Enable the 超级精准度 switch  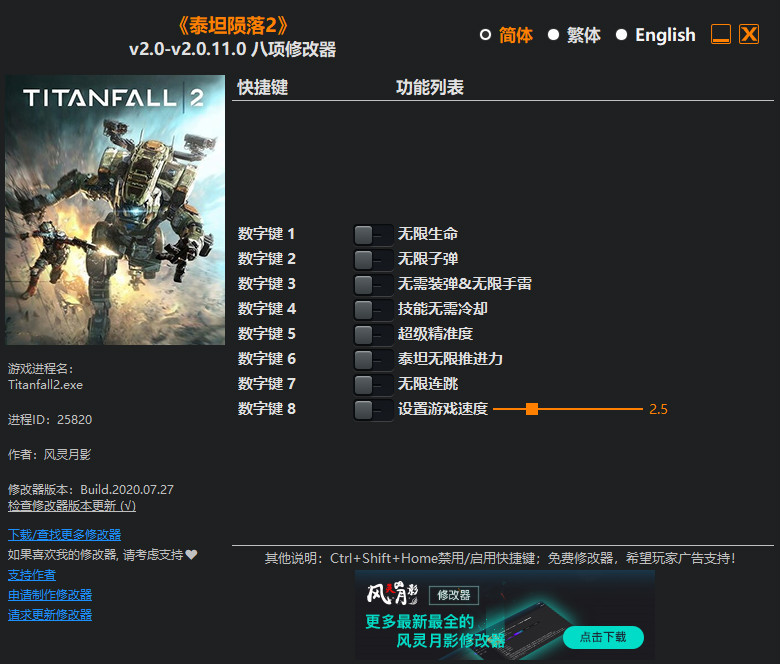click(374, 334)
